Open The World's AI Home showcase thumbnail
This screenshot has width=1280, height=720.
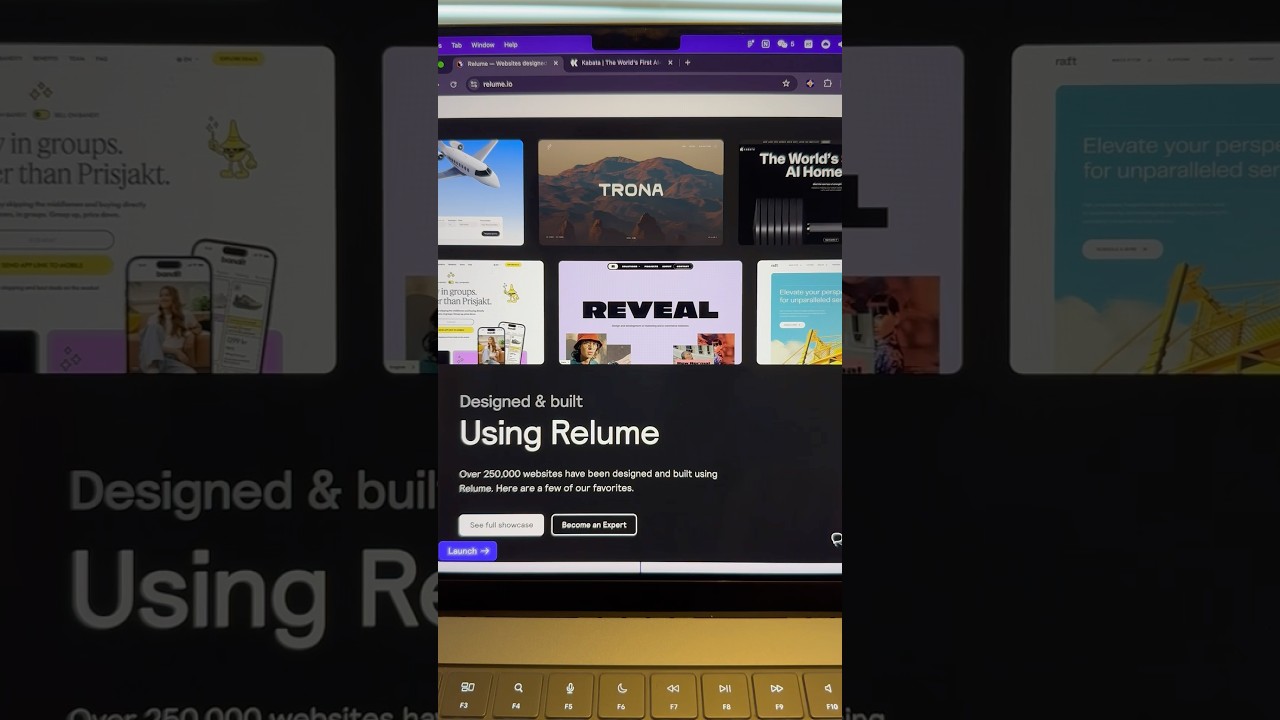point(790,194)
